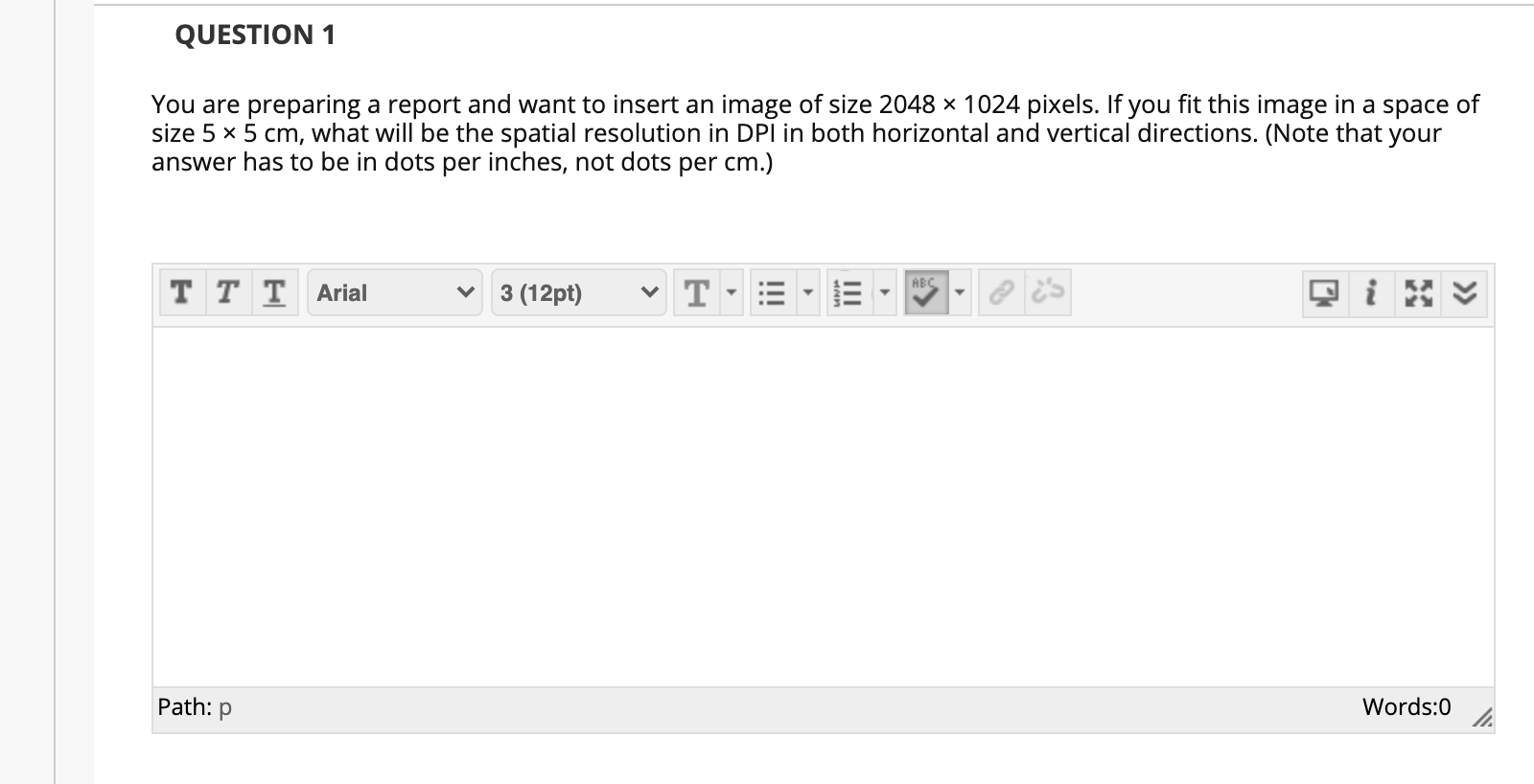
Task: Expand more toolbar rows chevron
Action: pos(1465,293)
